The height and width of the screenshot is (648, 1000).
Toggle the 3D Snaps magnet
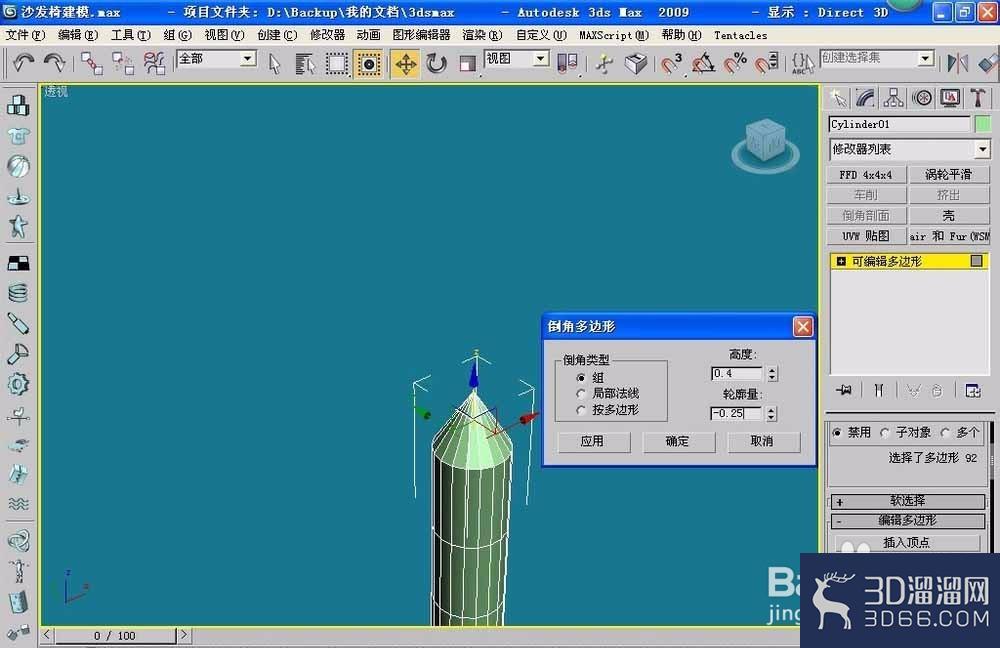pos(671,64)
